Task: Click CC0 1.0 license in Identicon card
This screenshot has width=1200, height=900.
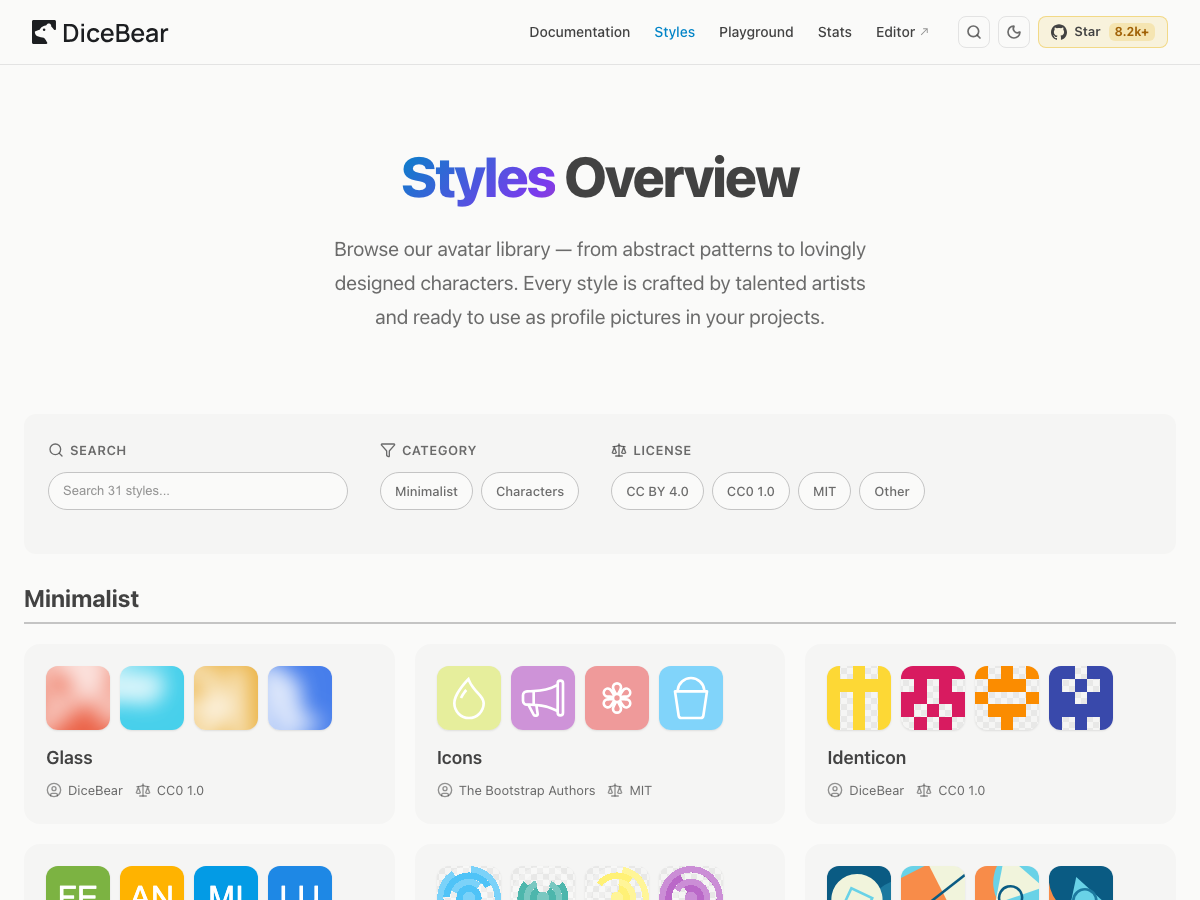Action: (x=961, y=790)
